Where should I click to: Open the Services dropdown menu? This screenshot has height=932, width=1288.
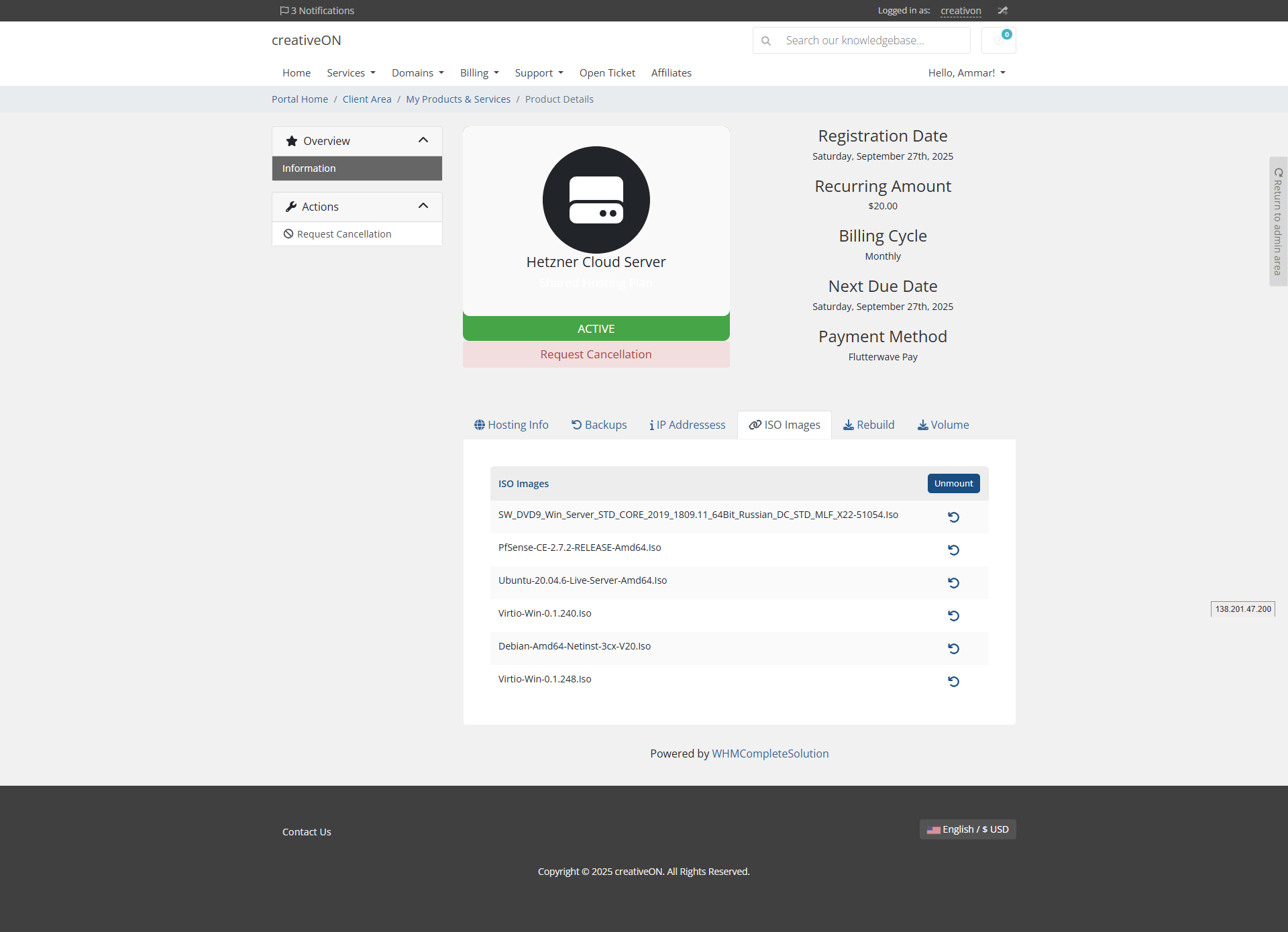click(351, 73)
